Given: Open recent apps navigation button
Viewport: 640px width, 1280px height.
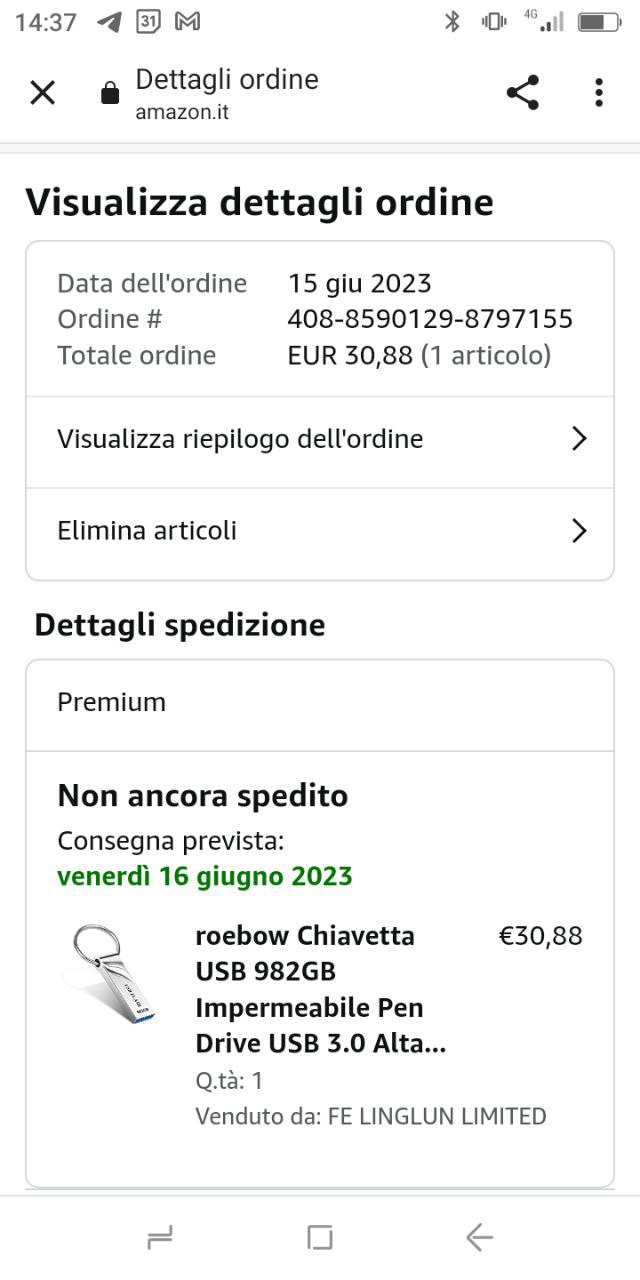Looking at the screenshot, I should click(x=160, y=1238).
